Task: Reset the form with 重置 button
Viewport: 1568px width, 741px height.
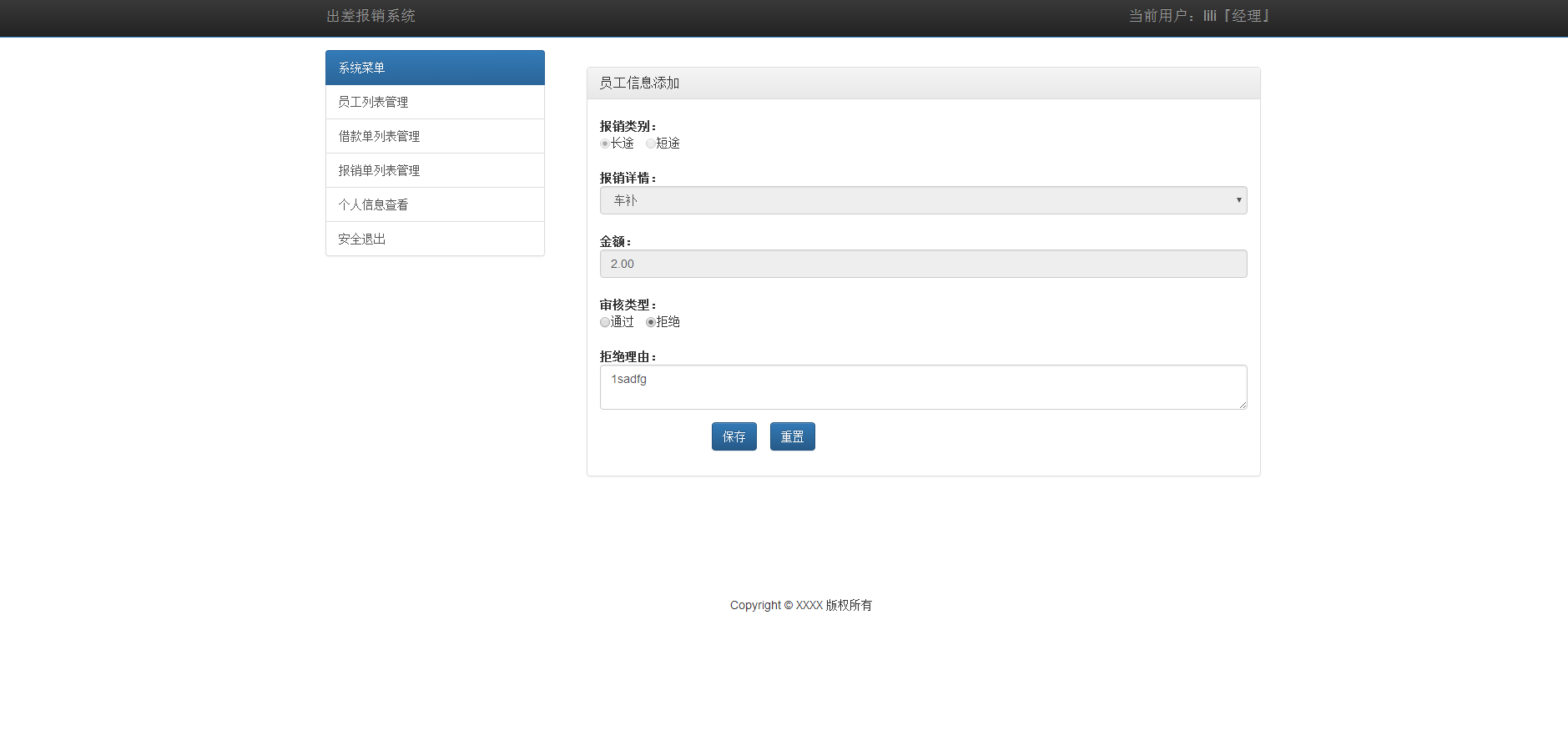Action: click(792, 436)
